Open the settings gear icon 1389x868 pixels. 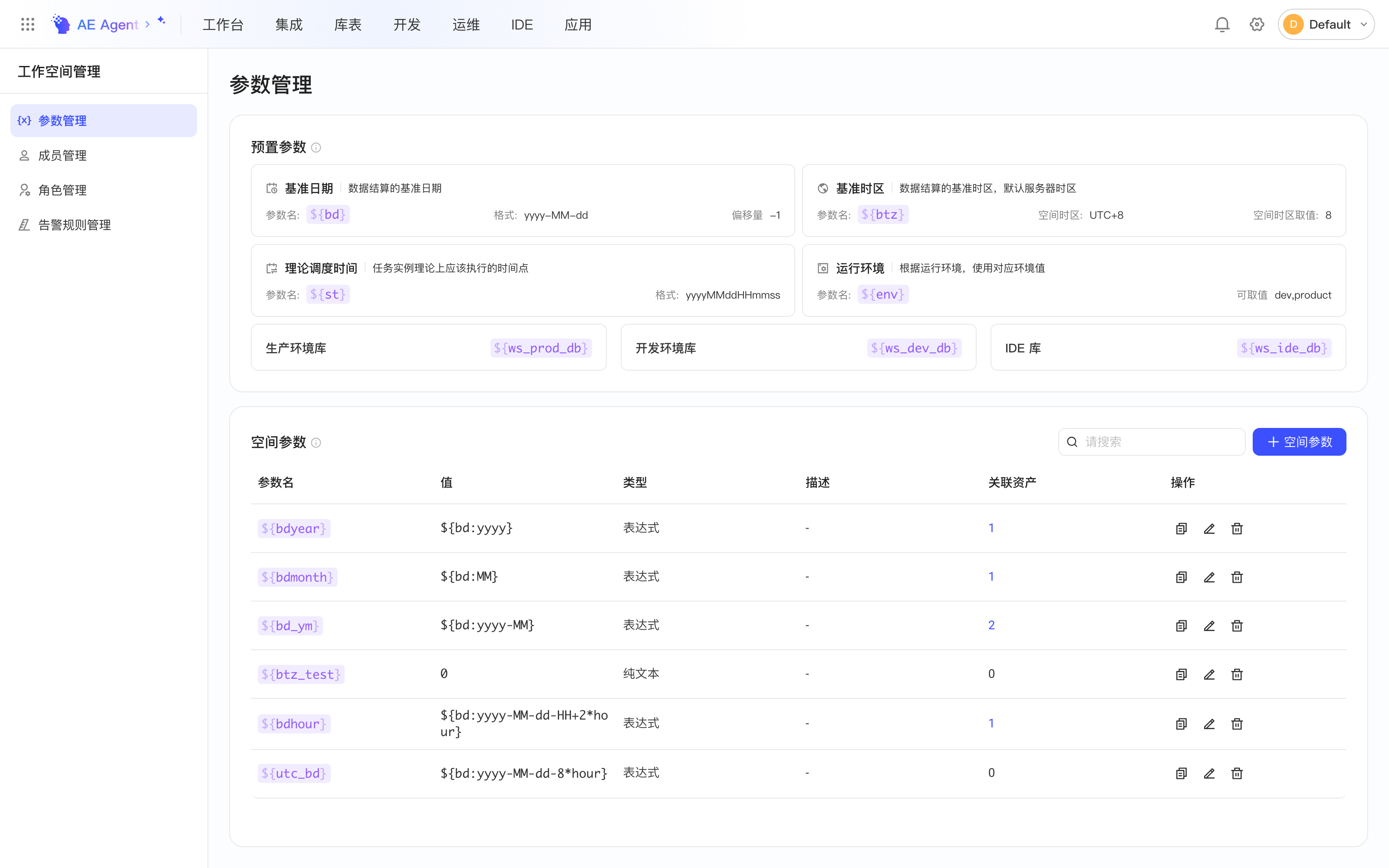pos(1257,24)
